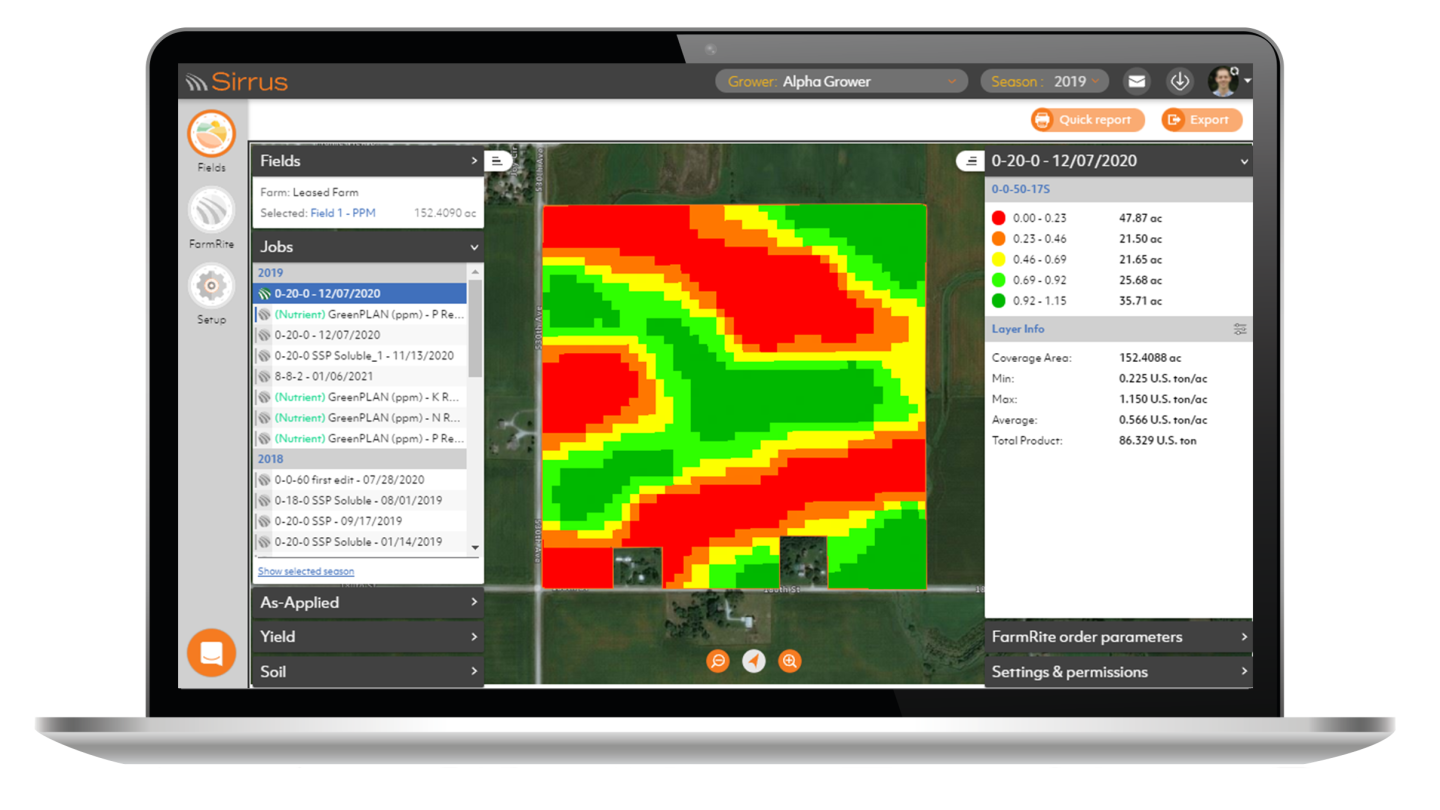Collapse the right legend panel handle

coord(970,160)
